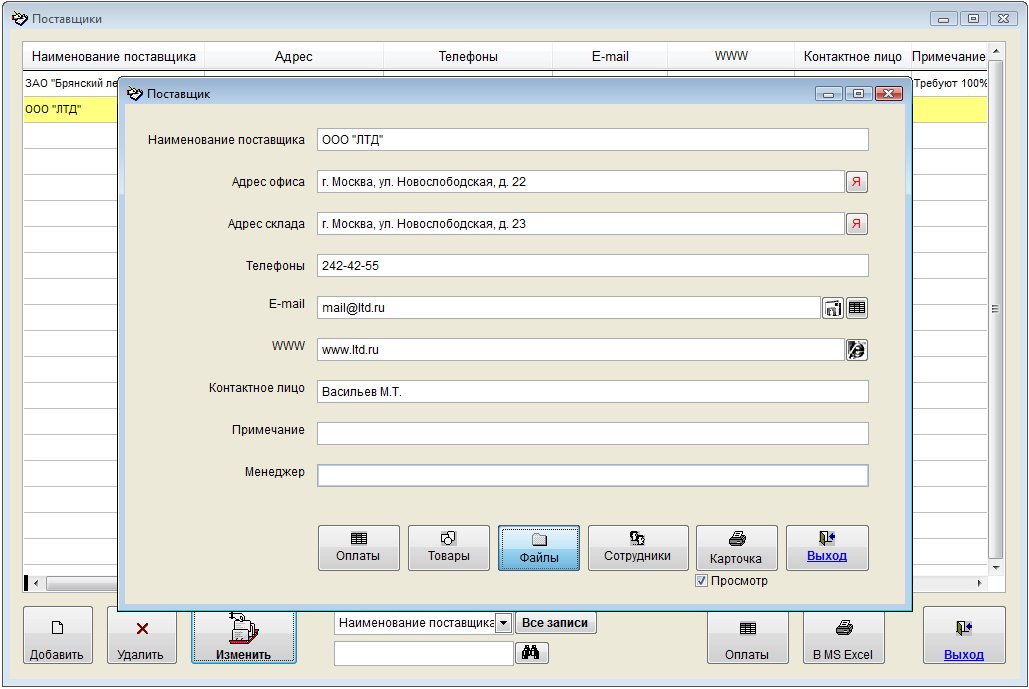Viewport: 1029px width, 689px height.
Task: Click the E-mail column header
Action: tap(610, 57)
